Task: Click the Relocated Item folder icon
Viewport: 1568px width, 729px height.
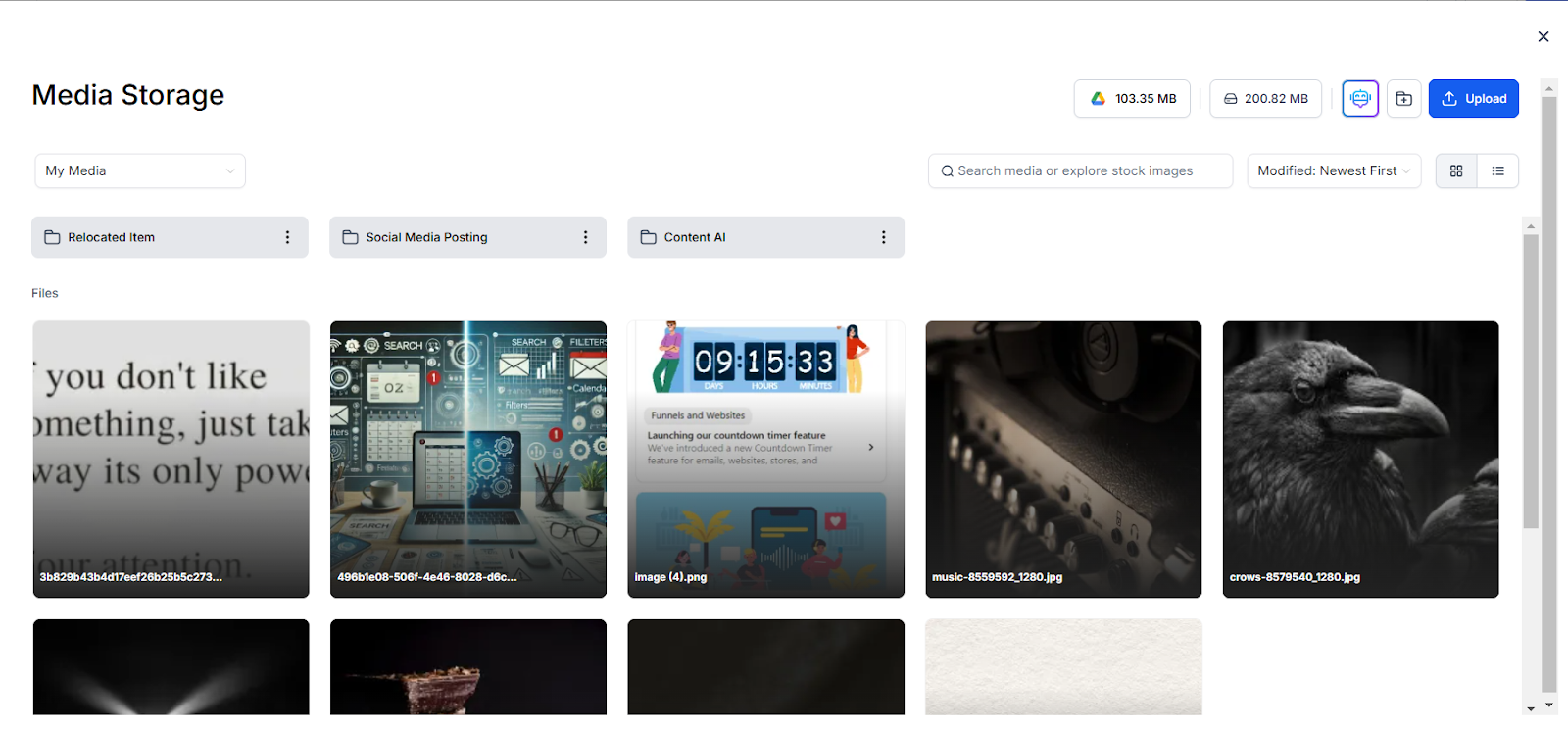Action: (52, 237)
